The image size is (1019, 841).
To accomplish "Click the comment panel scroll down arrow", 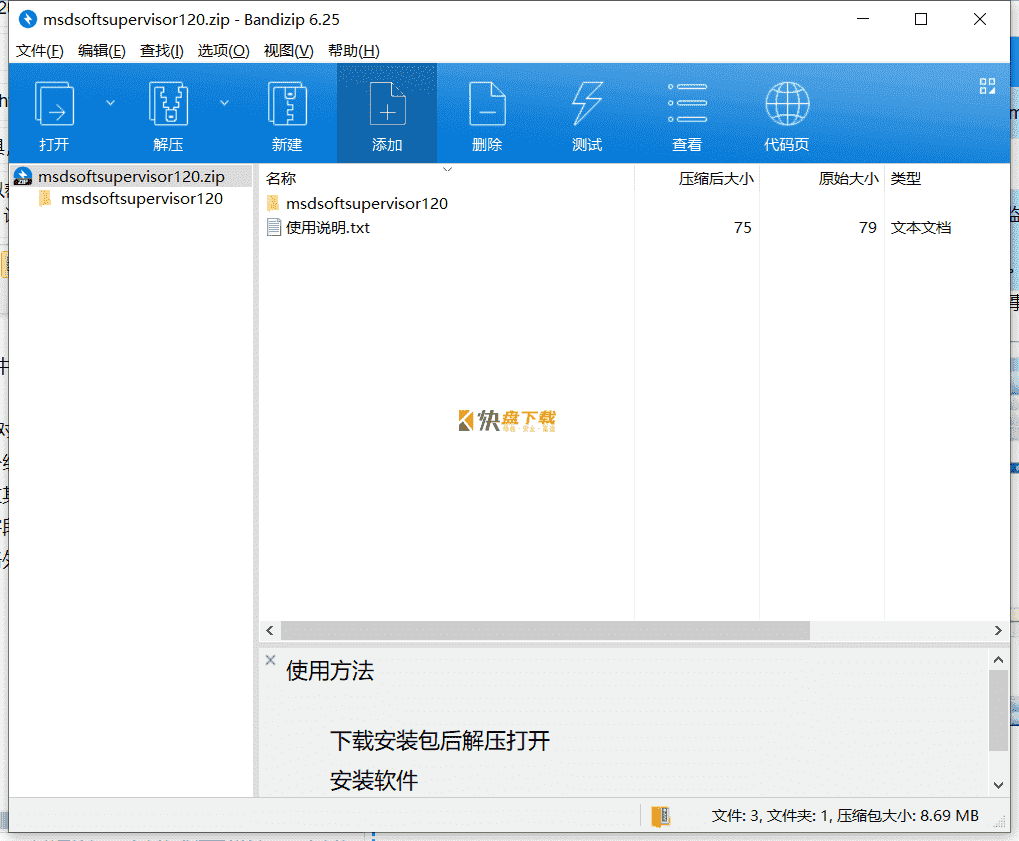I will (998, 785).
